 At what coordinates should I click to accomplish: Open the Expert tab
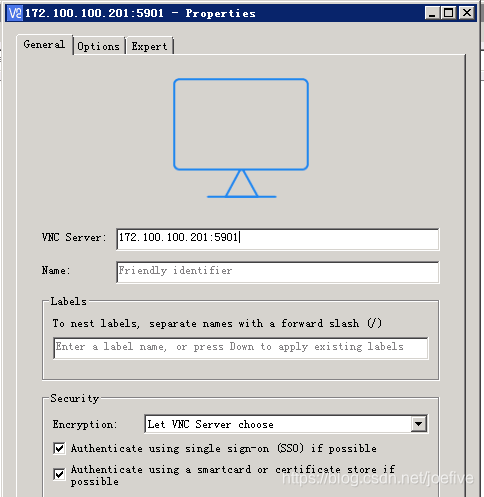(149, 46)
